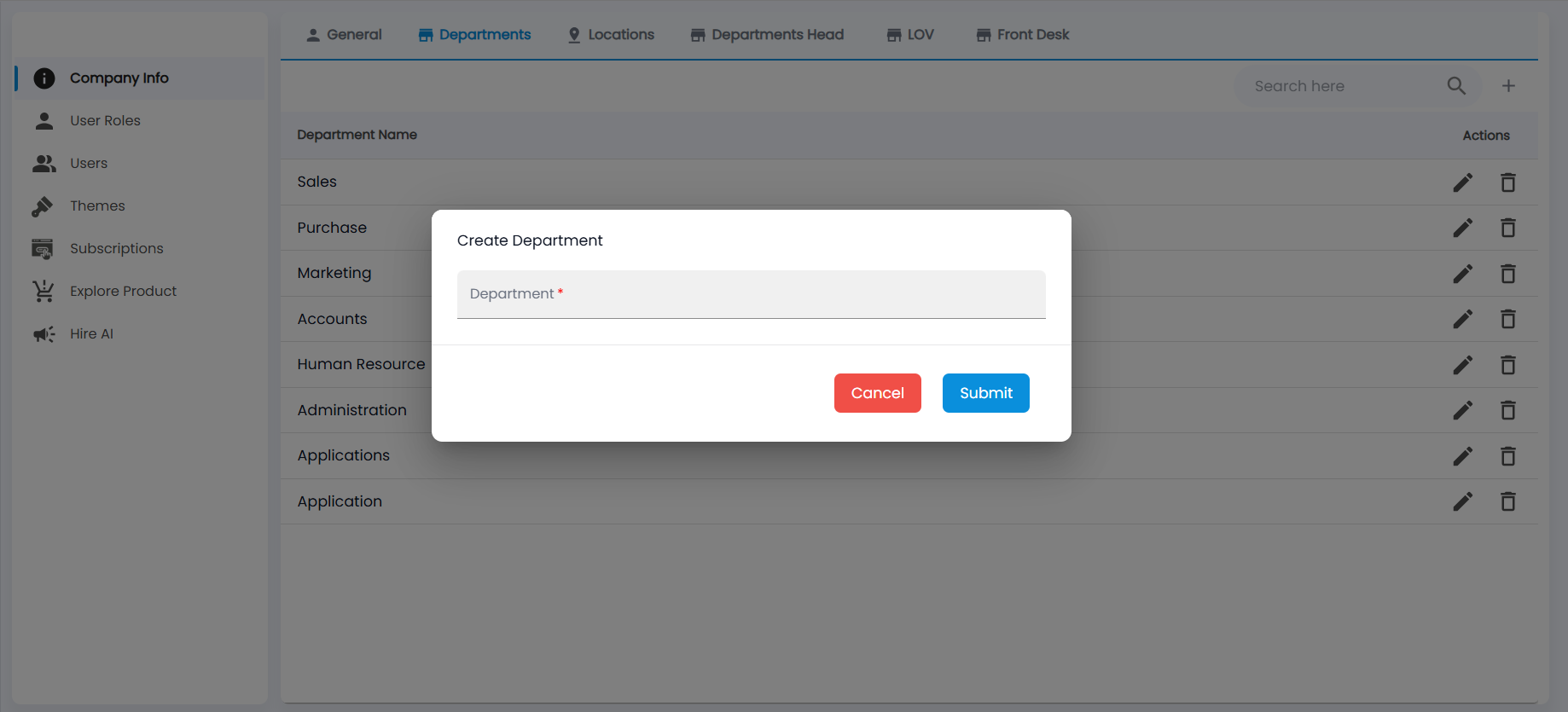Delete the Human Resource department
This screenshot has height=712, width=1568.
[x=1508, y=365]
